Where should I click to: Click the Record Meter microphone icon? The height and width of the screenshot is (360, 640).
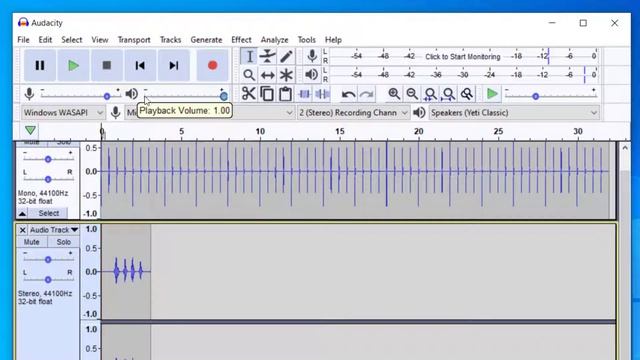click(x=312, y=56)
